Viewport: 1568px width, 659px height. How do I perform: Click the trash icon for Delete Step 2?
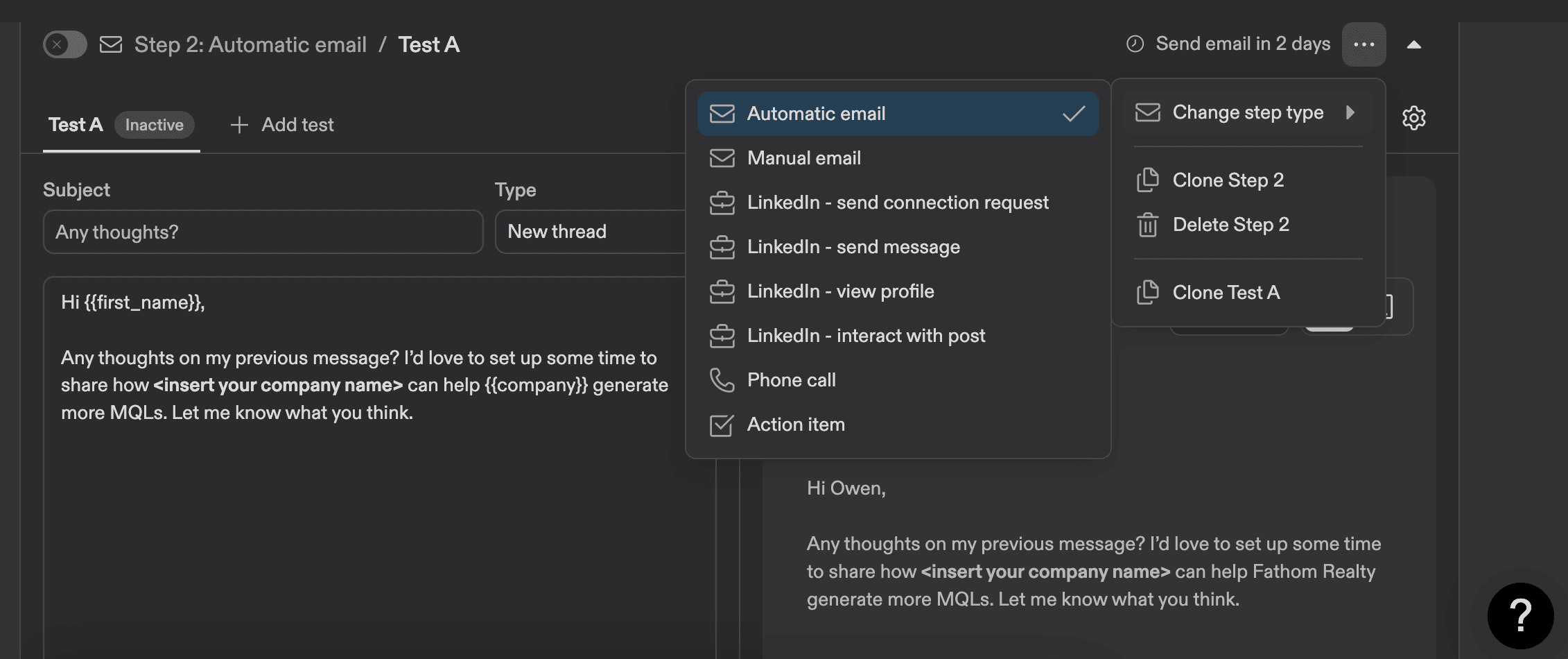click(1147, 225)
